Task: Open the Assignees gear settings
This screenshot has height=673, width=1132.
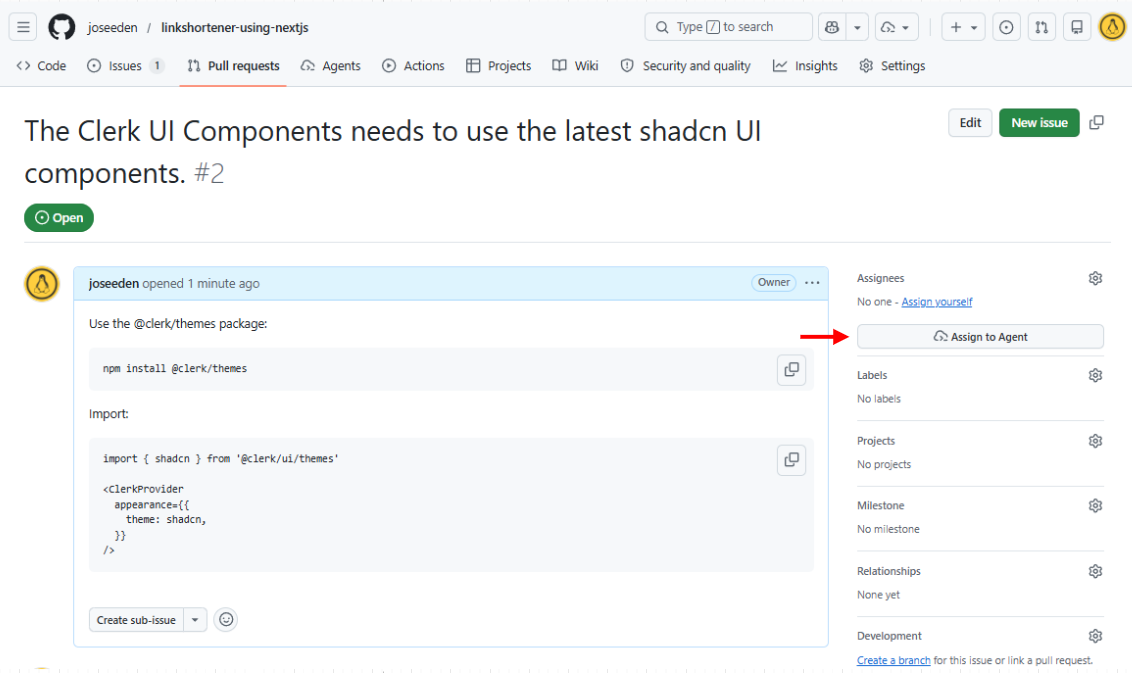Action: coord(1095,279)
